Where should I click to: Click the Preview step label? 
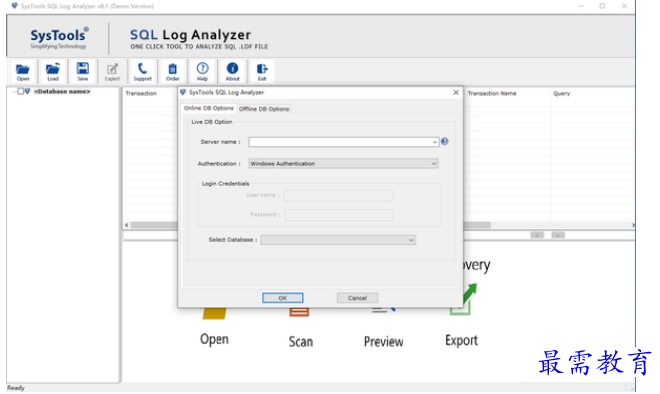[x=383, y=341]
